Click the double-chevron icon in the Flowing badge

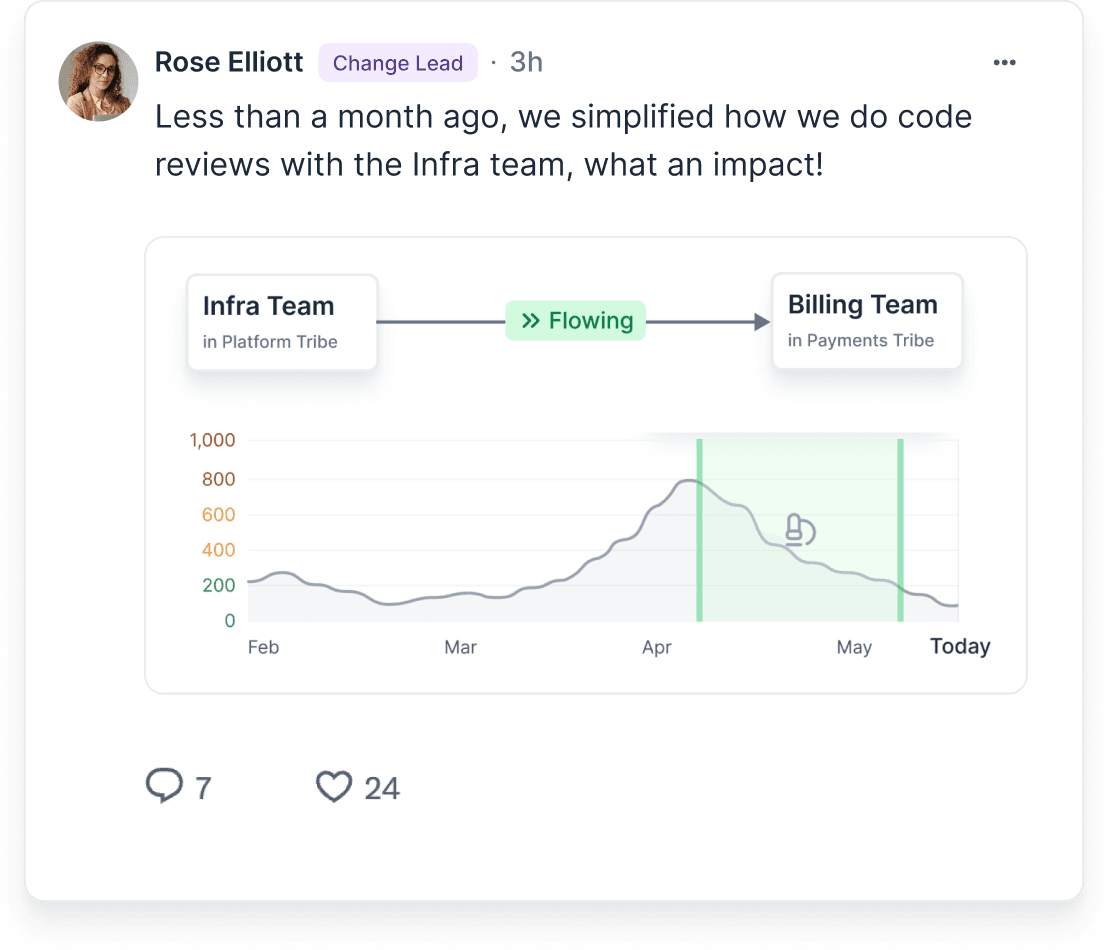[x=531, y=321]
